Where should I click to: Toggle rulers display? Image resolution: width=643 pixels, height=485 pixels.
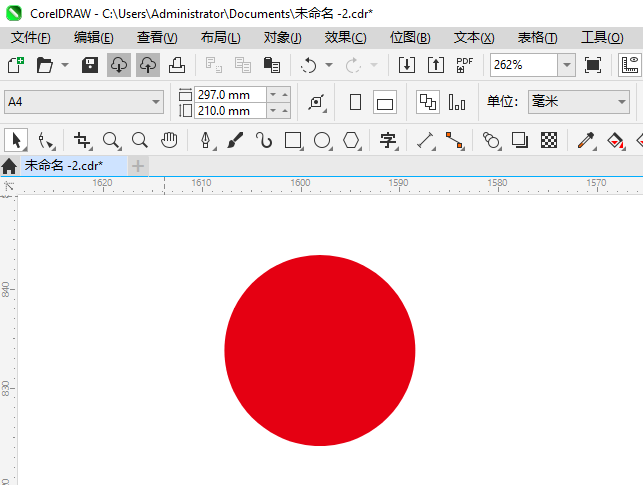click(630, 65)
